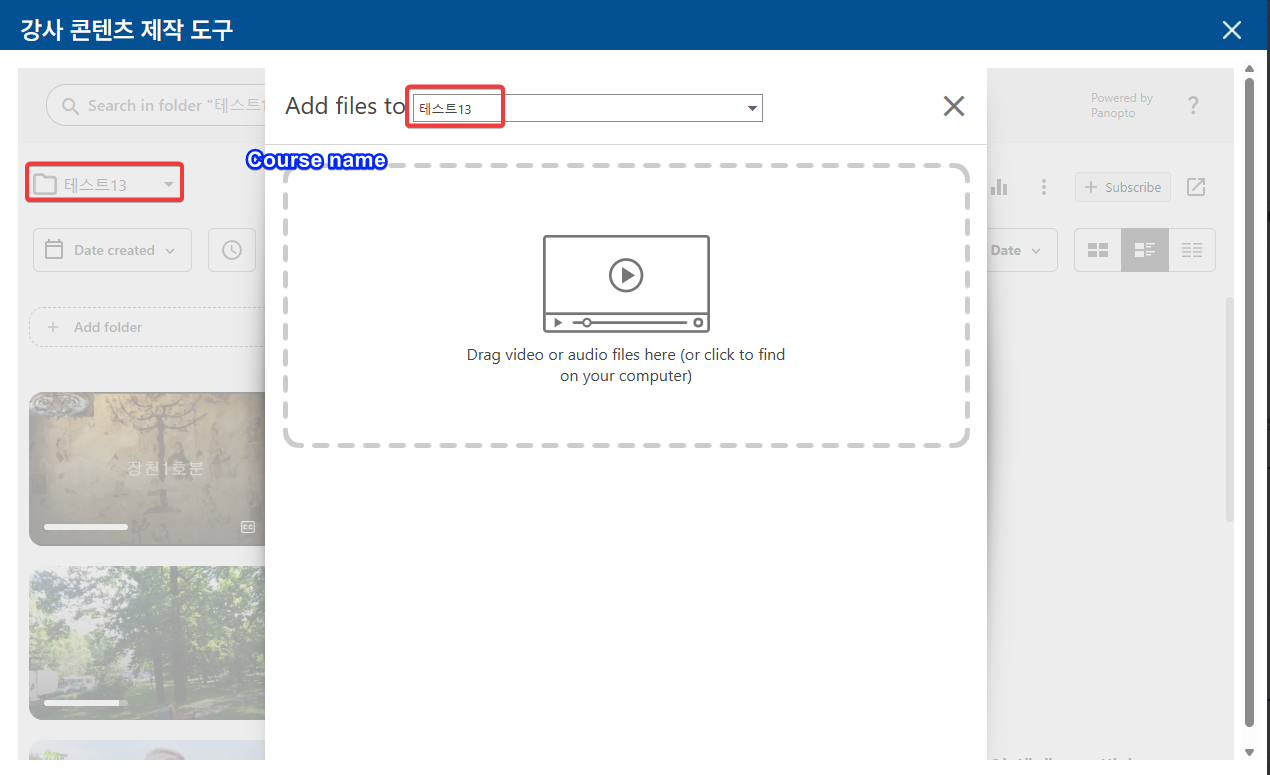Click the 'Drag video or audio files here' text
Image resolution: width=1270 pixels, height=775 pixels.
626,365
